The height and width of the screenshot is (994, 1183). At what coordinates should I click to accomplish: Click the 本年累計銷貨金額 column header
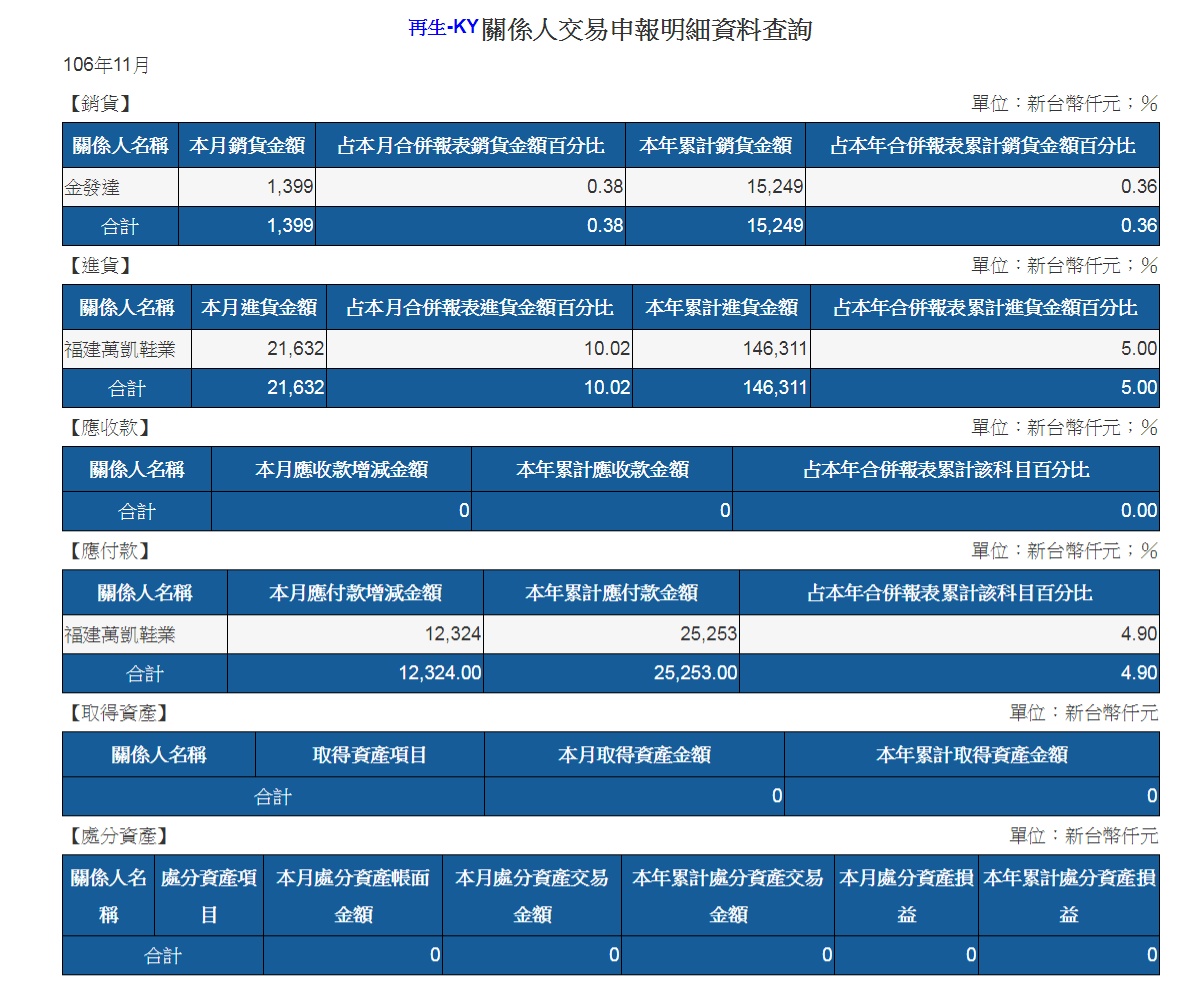[715, 146]
